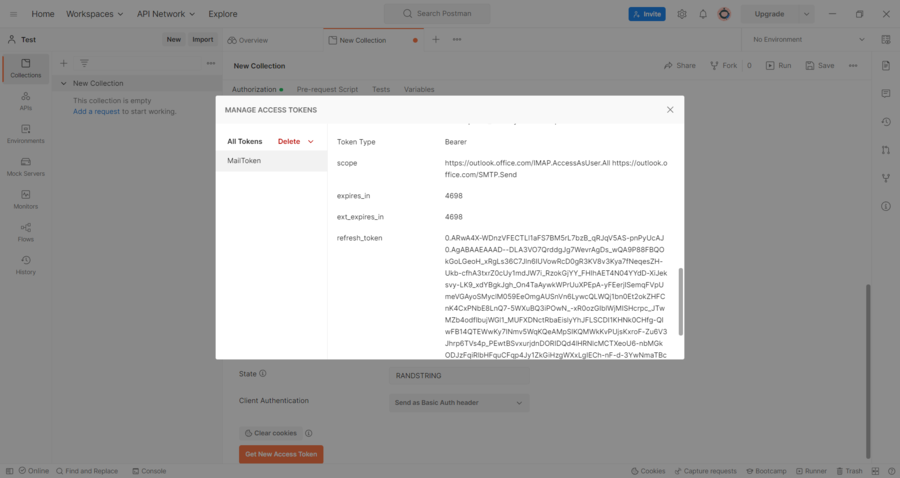Open collection info icon in right sidebar

(x=886, y=206)
